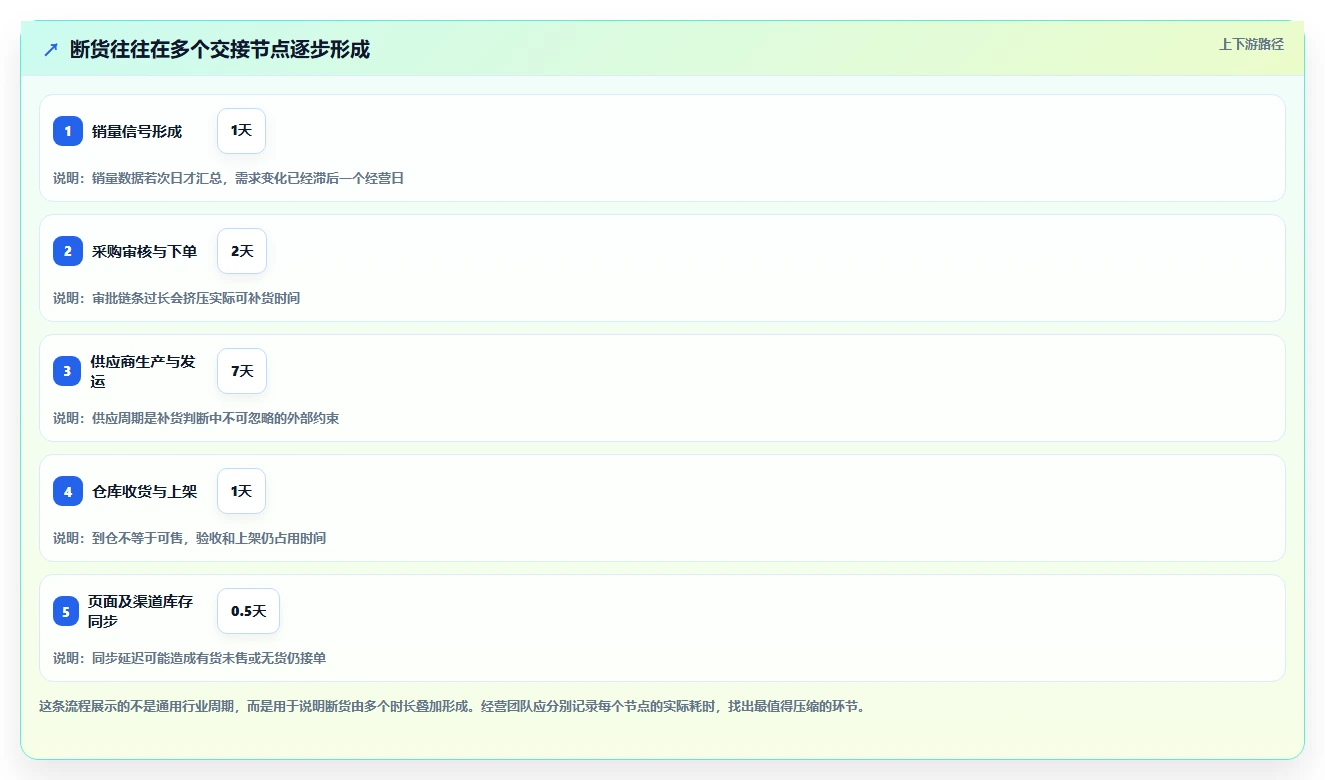Select the 页面及渠道库存同步 step title
The width and height of the screenshot is (1325, 780).
pos(140,611)
